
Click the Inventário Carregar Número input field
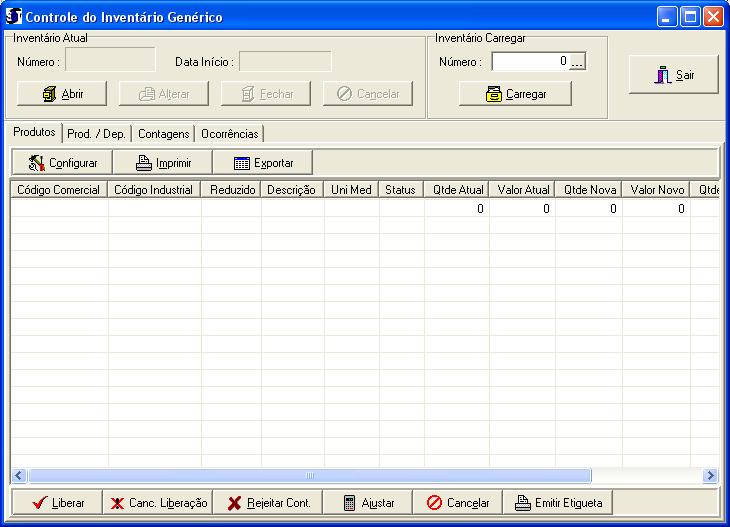click(530, 62)
